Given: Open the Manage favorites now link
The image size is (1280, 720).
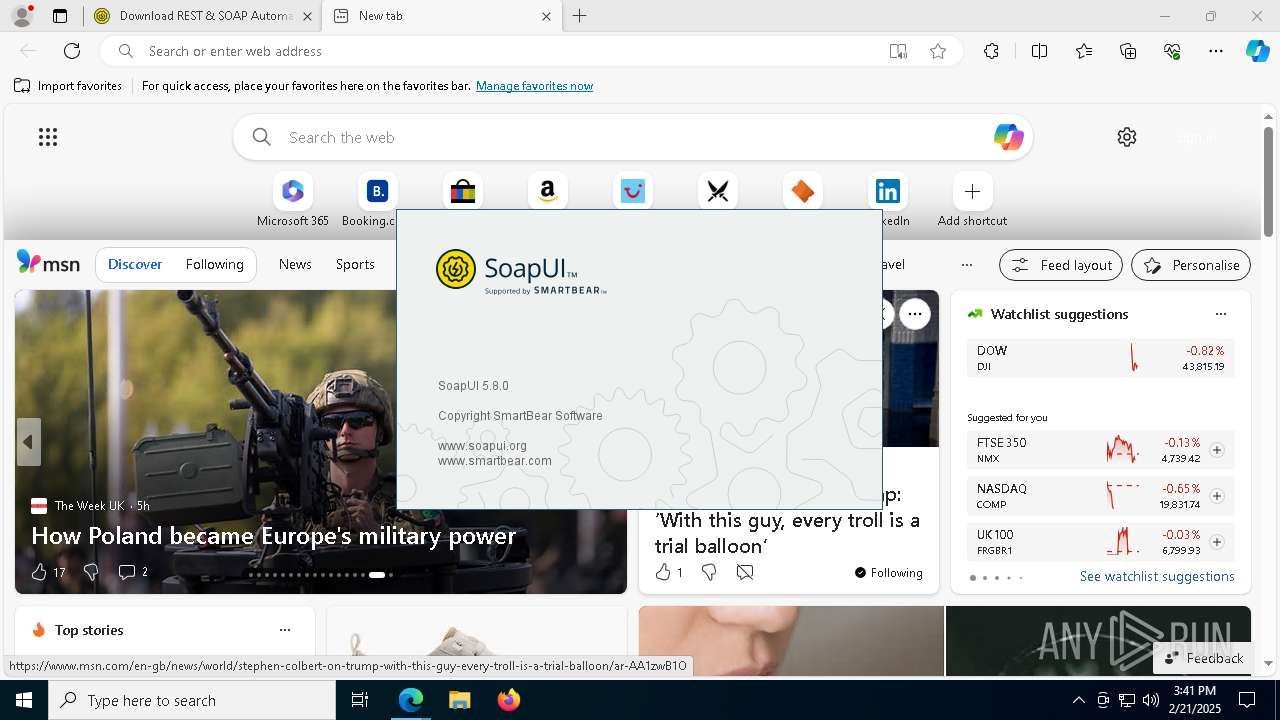Looking at the screenshot, I should tap(534, 86).
